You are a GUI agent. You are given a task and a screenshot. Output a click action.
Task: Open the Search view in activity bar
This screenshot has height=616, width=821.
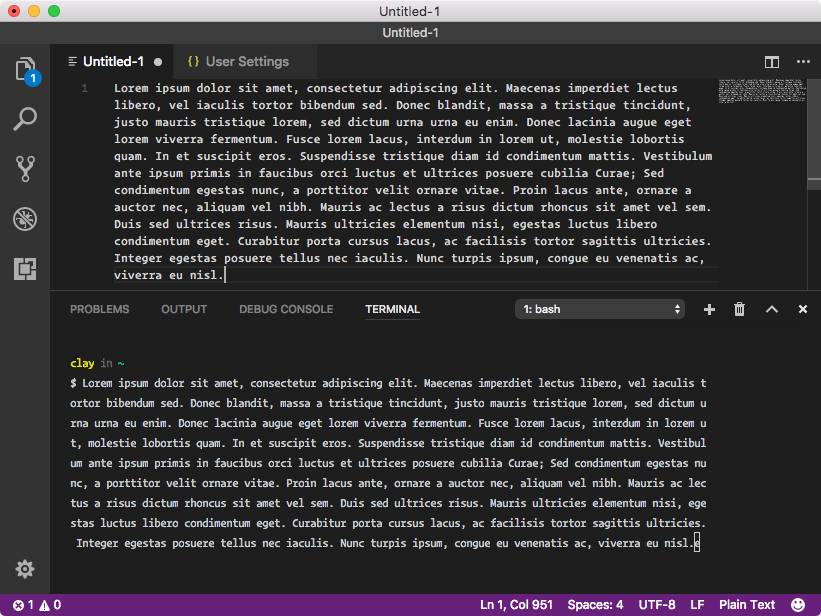25,119
